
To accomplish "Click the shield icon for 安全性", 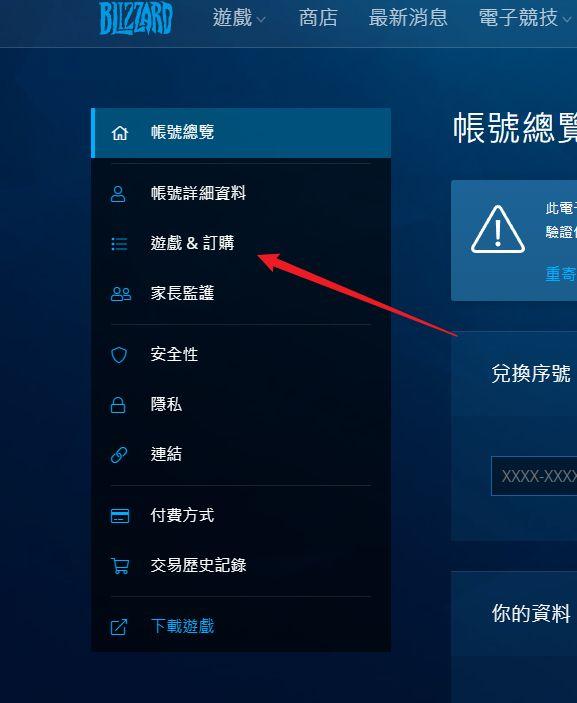I will (x=119, y=355).
